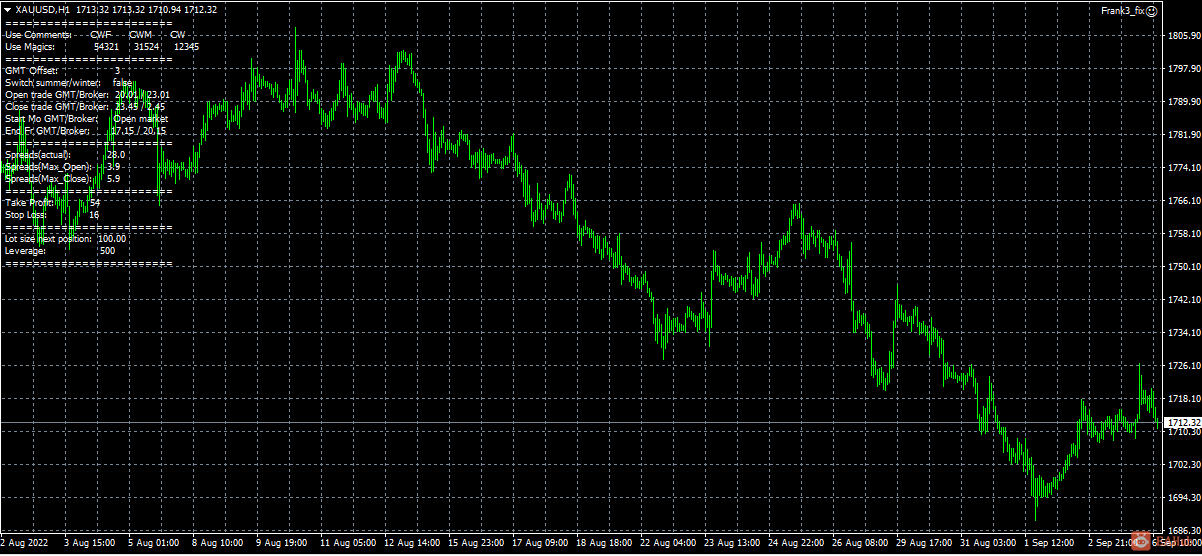Image resolution: width=1202 pixels, height=556 pixels.
Task: Click the '5 Aug 01:00' time axis label
Action: pos(154,543)
